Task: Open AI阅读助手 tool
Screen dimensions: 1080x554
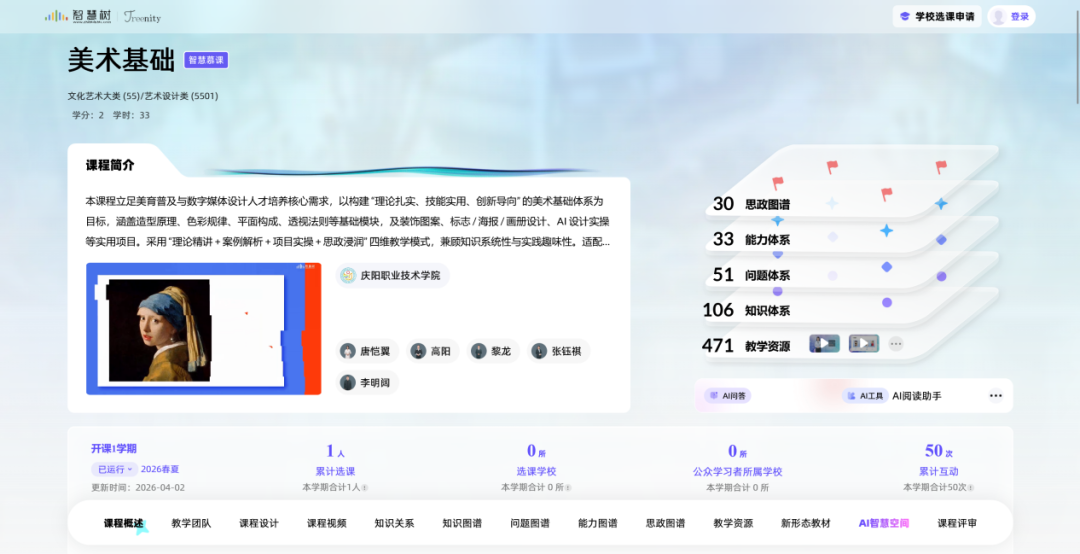Action: click(917, 396)
